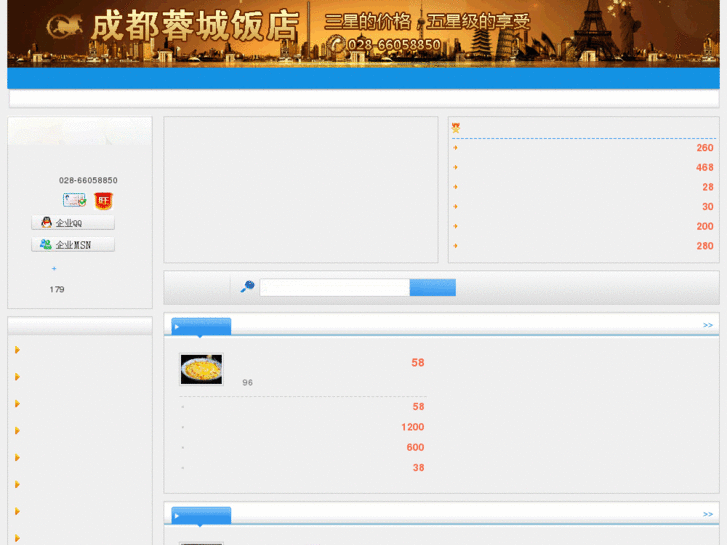Viewport: 727px width, 545px height.
Task: Click the blue search submit button
Action: pyautogui.click(x=433, y=288)
